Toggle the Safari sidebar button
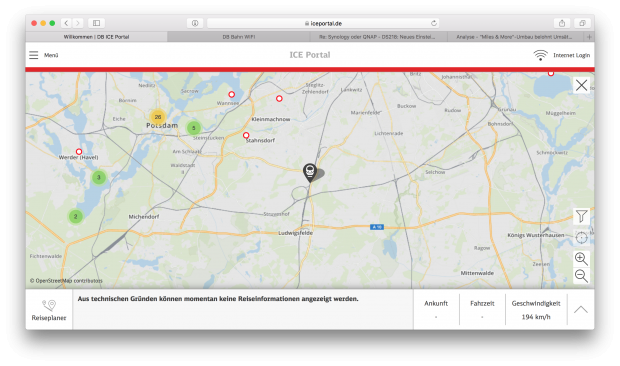The width and height of the screenshot is (620, 366). (96, 23)
